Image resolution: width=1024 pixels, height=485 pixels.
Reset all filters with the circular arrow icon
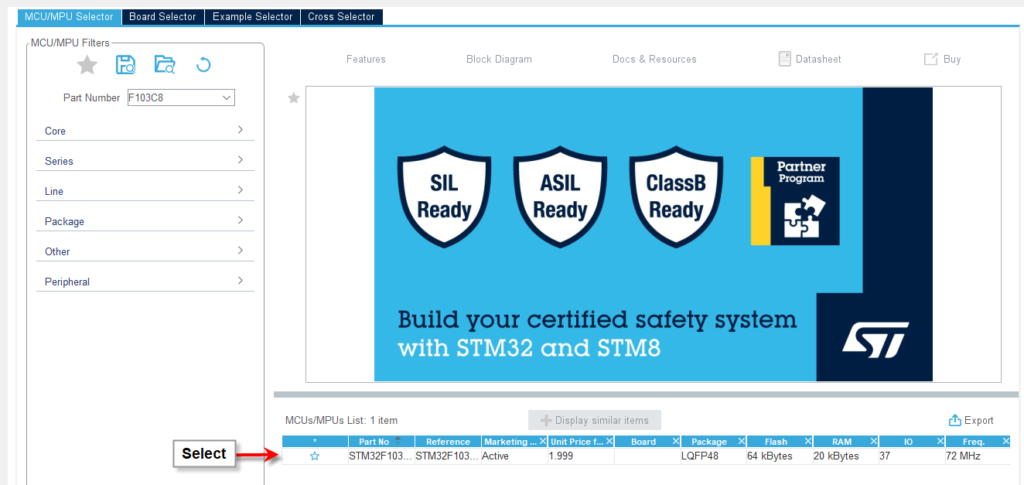tap(204, 65)
